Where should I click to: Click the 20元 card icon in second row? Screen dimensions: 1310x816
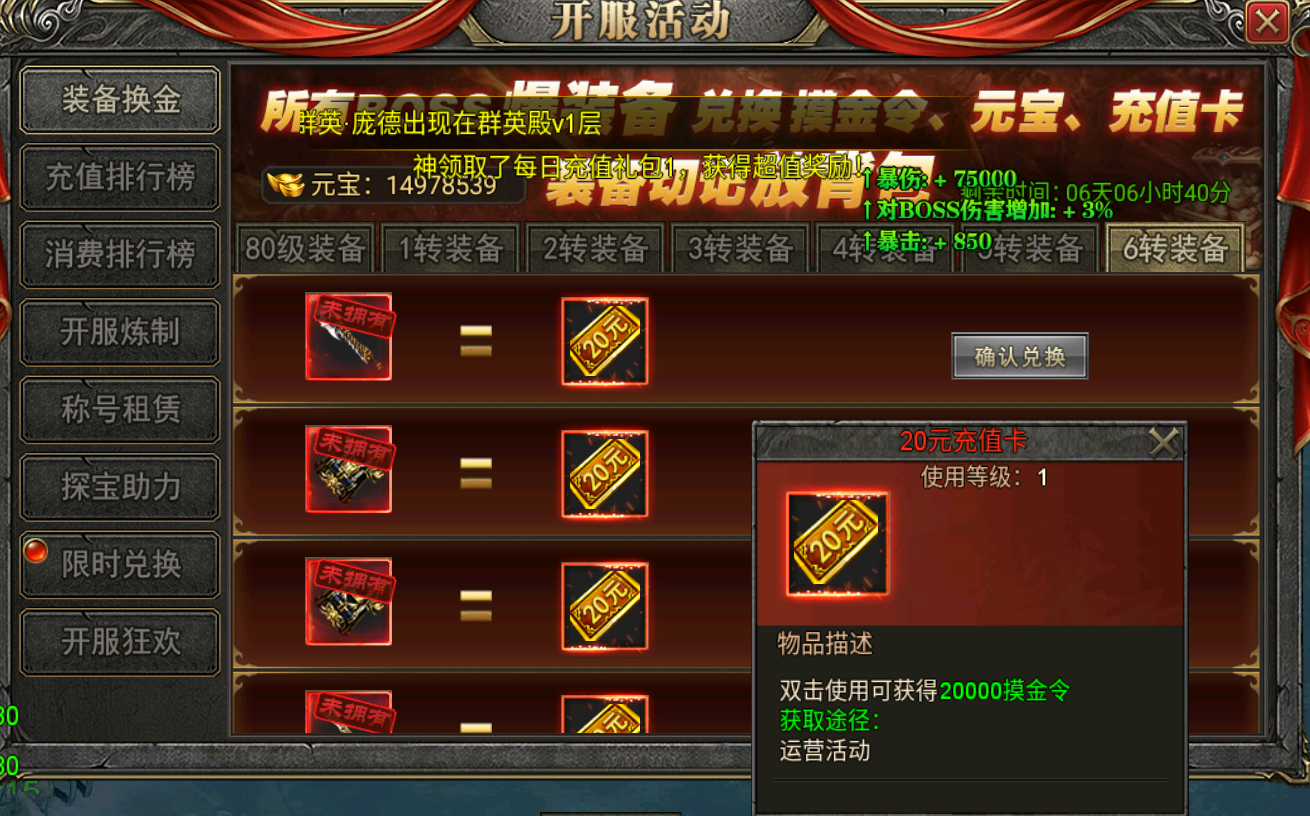coord(604,474)
